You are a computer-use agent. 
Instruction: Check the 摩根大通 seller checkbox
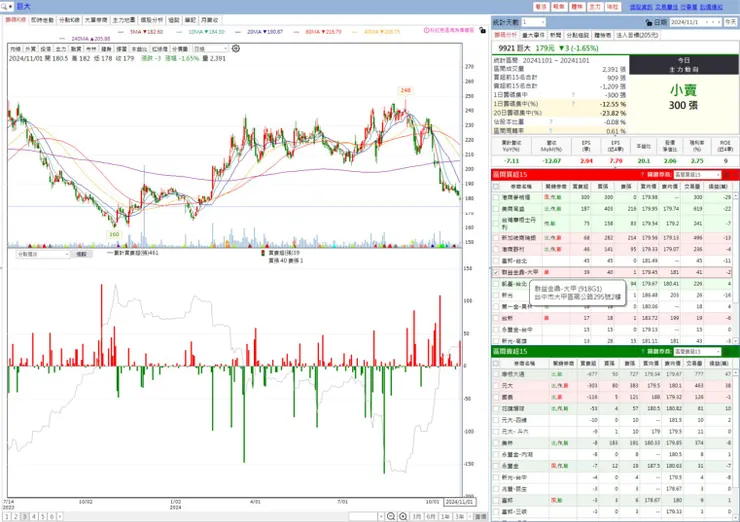pyautogui.click(x=496, y=374)
